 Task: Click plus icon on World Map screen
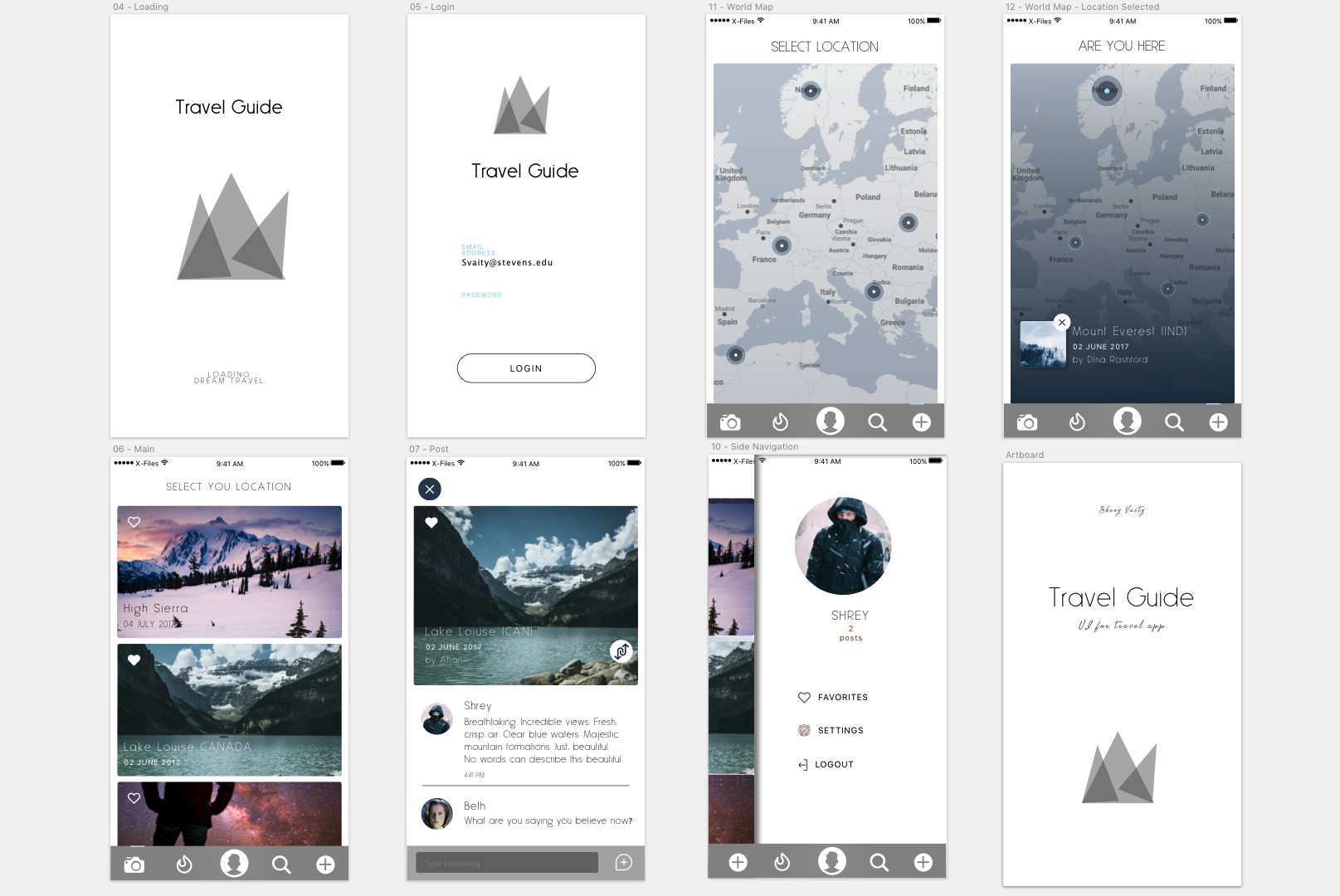click(x=922, y=422)
